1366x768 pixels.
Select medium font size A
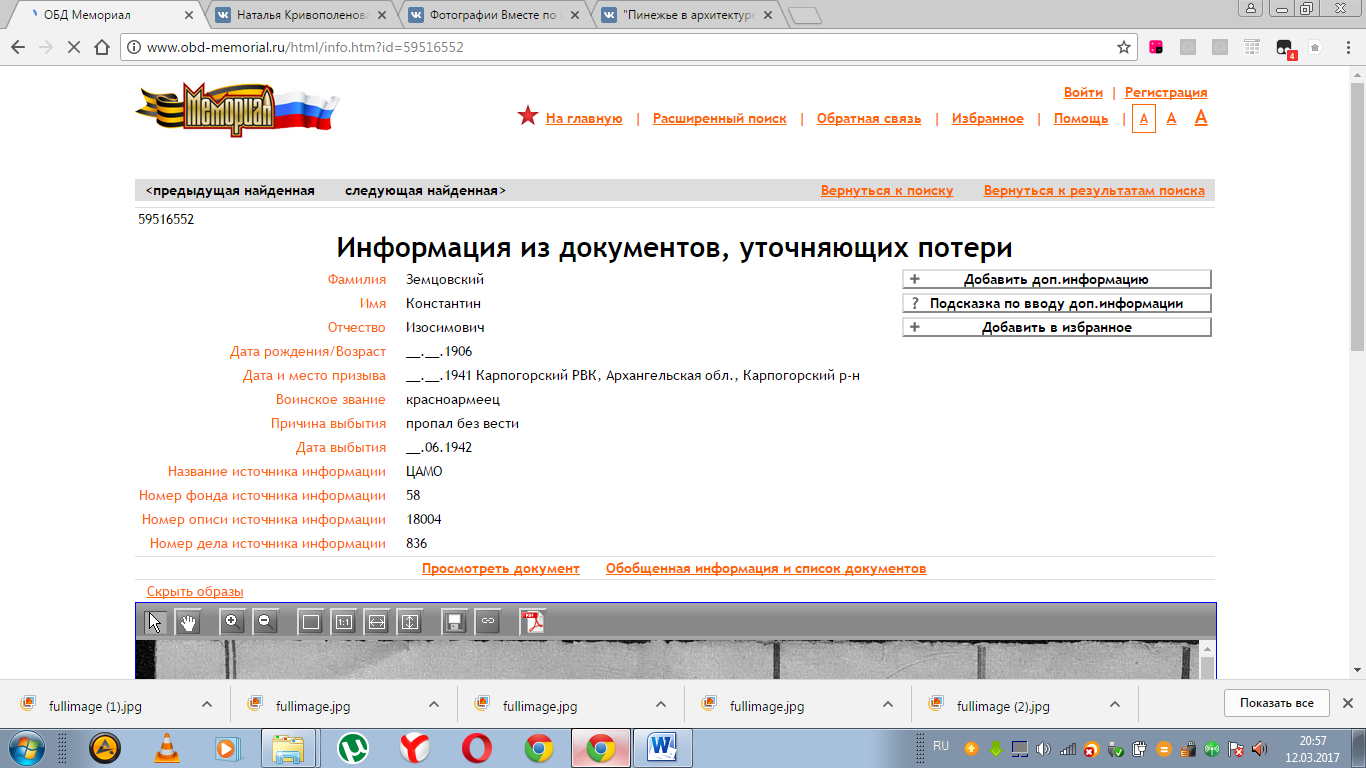[x=1172, y=119]
